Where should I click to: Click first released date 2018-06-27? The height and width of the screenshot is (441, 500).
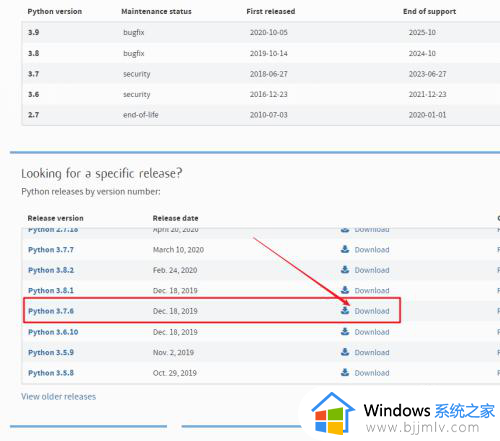point(269,74)
